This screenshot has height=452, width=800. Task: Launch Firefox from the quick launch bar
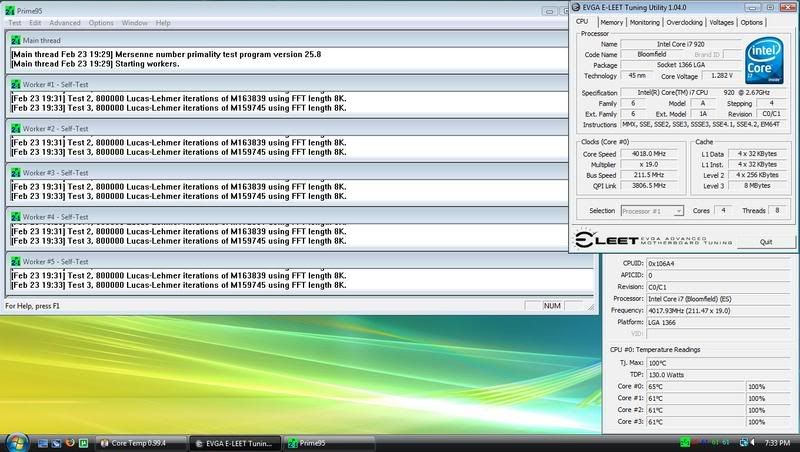pos(70,443)
